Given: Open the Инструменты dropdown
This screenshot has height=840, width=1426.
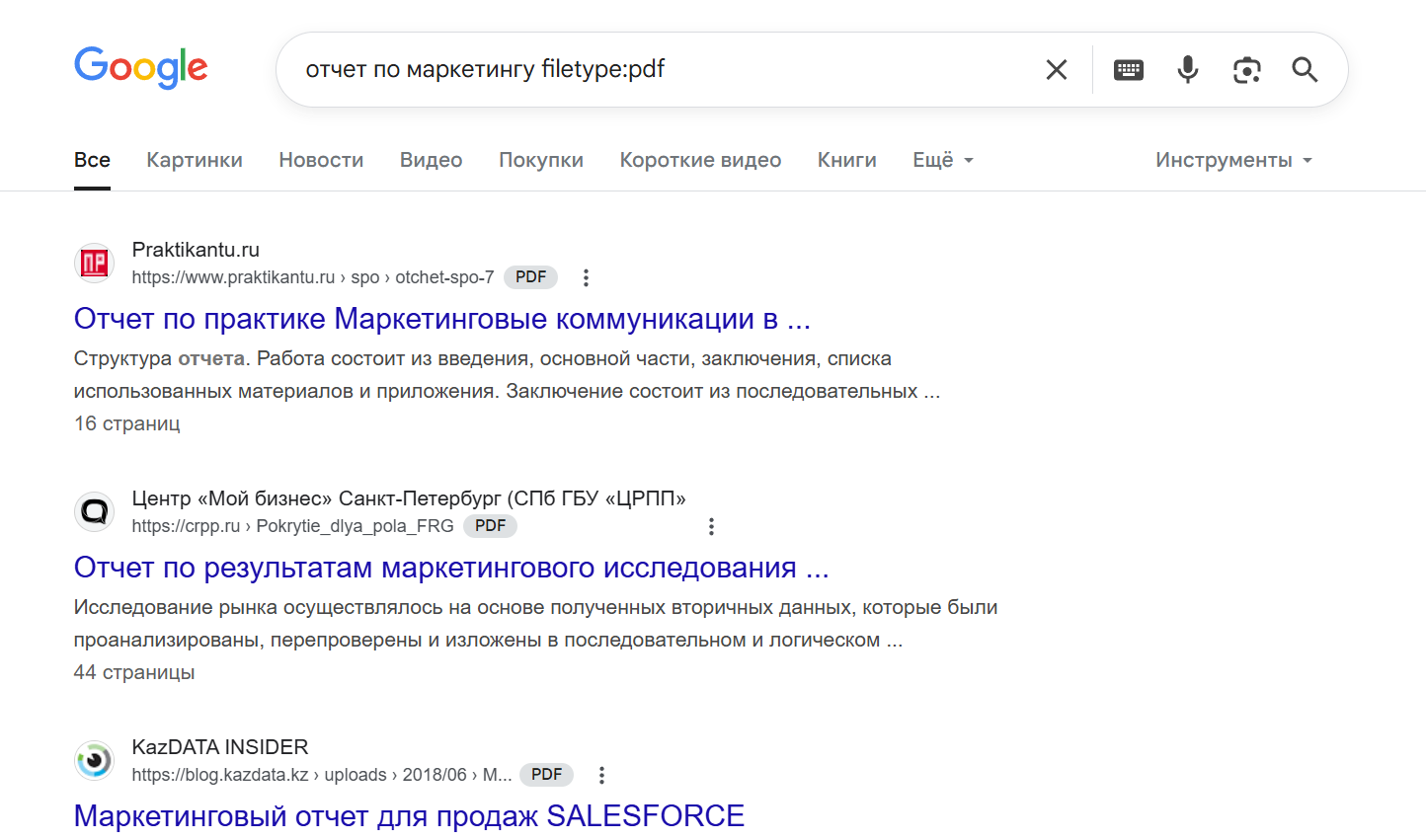Looking at the screenshot, I should pyautogui.click(x=1231, y=159).
